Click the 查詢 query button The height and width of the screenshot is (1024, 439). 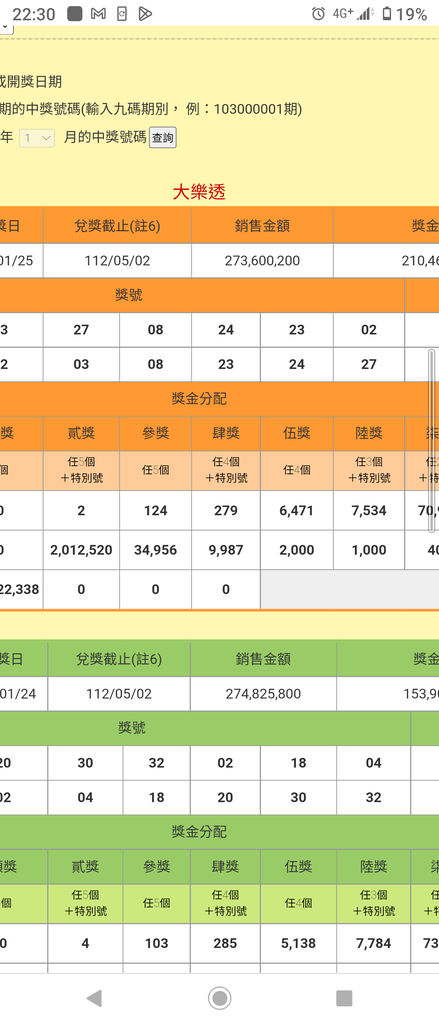pos(163,138)
